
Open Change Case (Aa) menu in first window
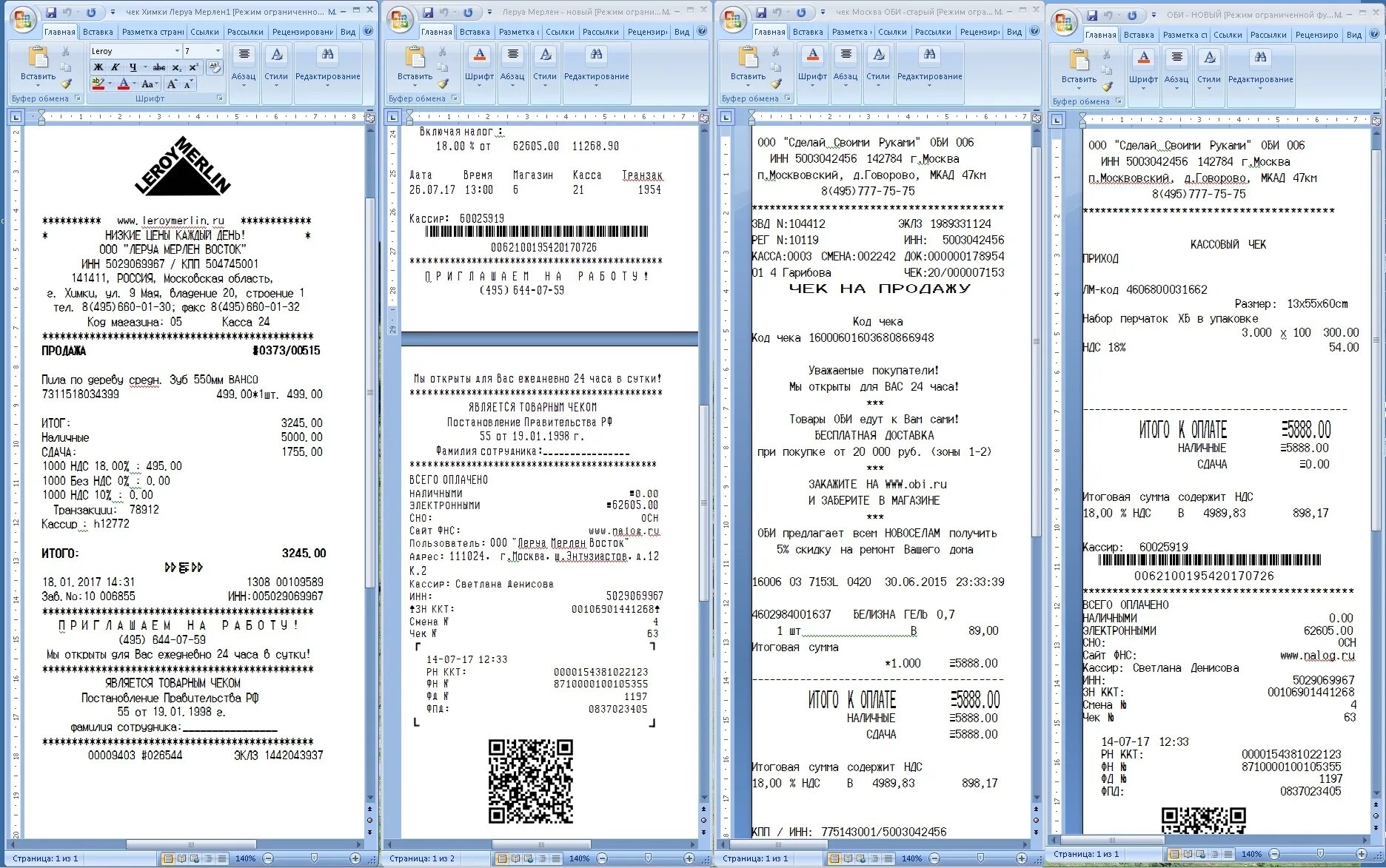coord(148,84)
